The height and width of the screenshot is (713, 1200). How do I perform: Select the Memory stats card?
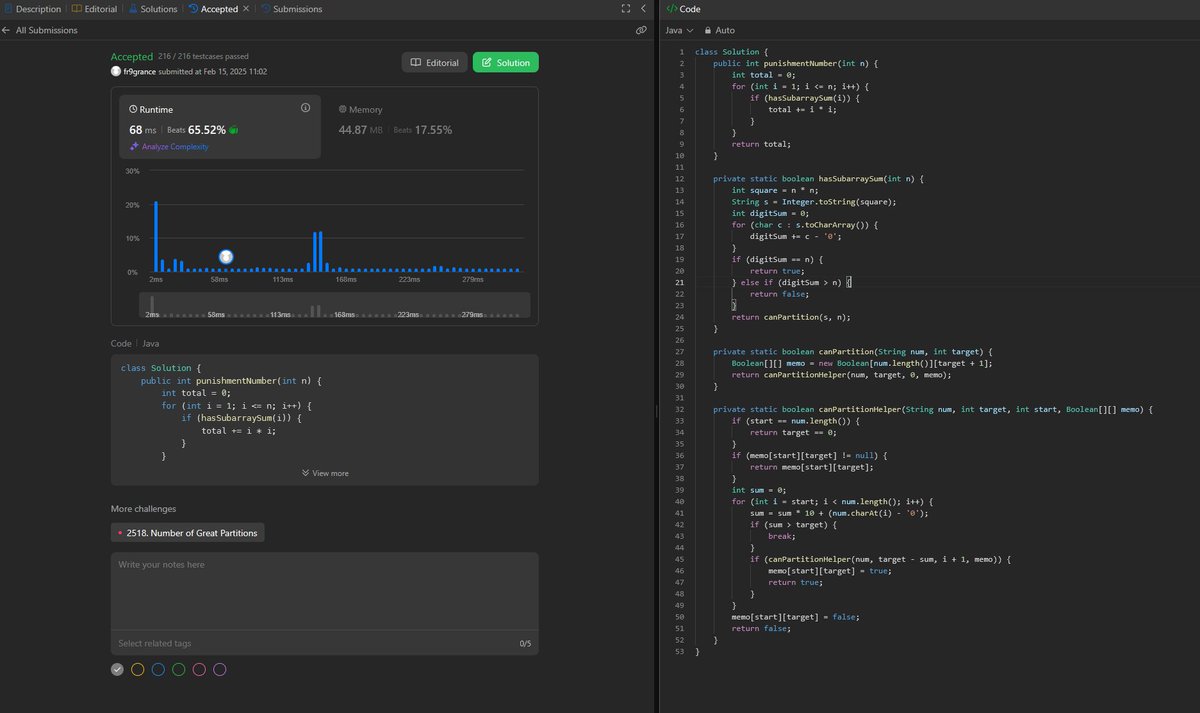tap(430, 127)
